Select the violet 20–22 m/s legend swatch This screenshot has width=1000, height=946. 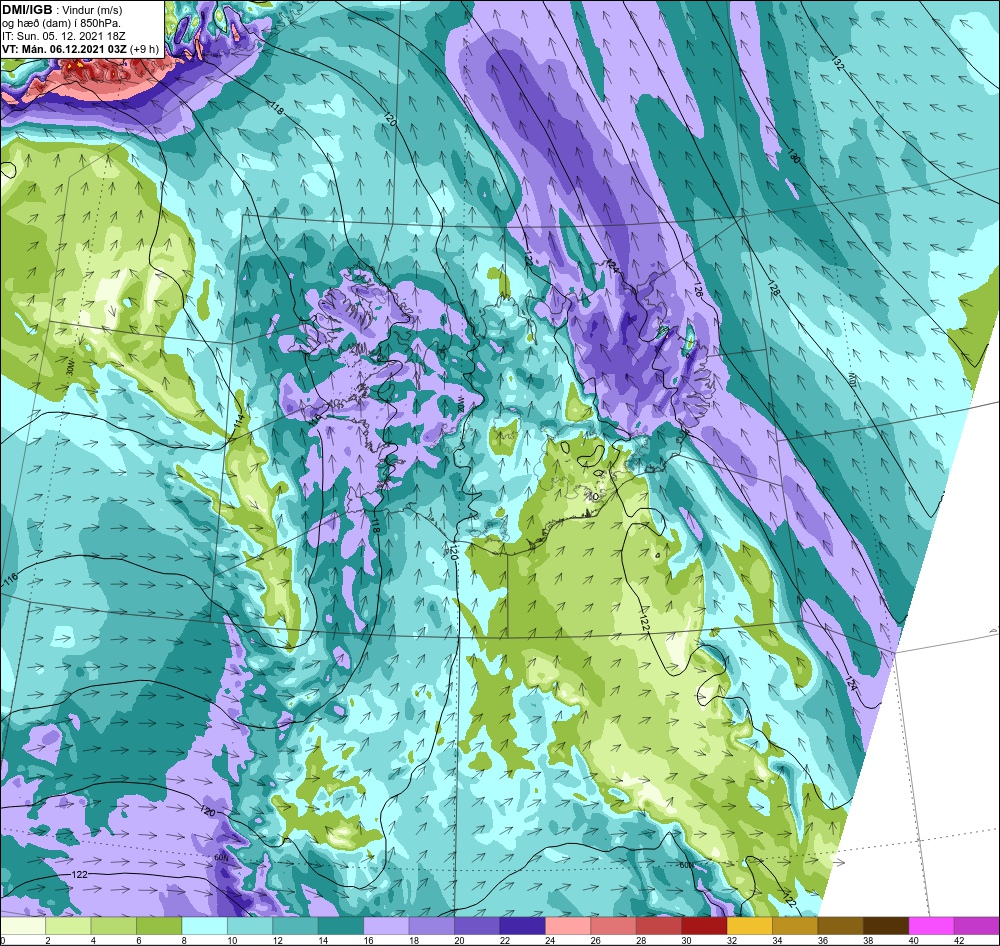(477, 925)
